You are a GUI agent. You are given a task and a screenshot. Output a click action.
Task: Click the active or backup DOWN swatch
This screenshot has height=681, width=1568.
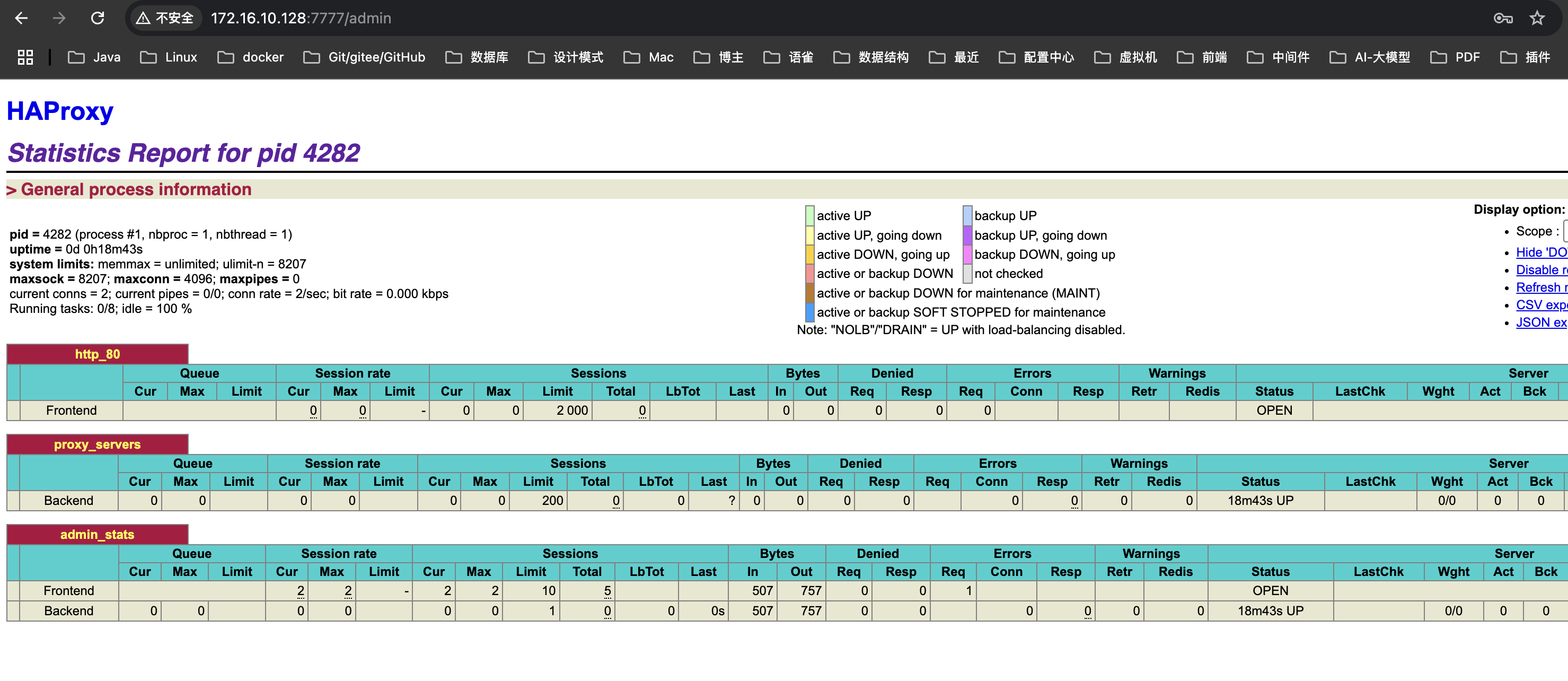809,274
